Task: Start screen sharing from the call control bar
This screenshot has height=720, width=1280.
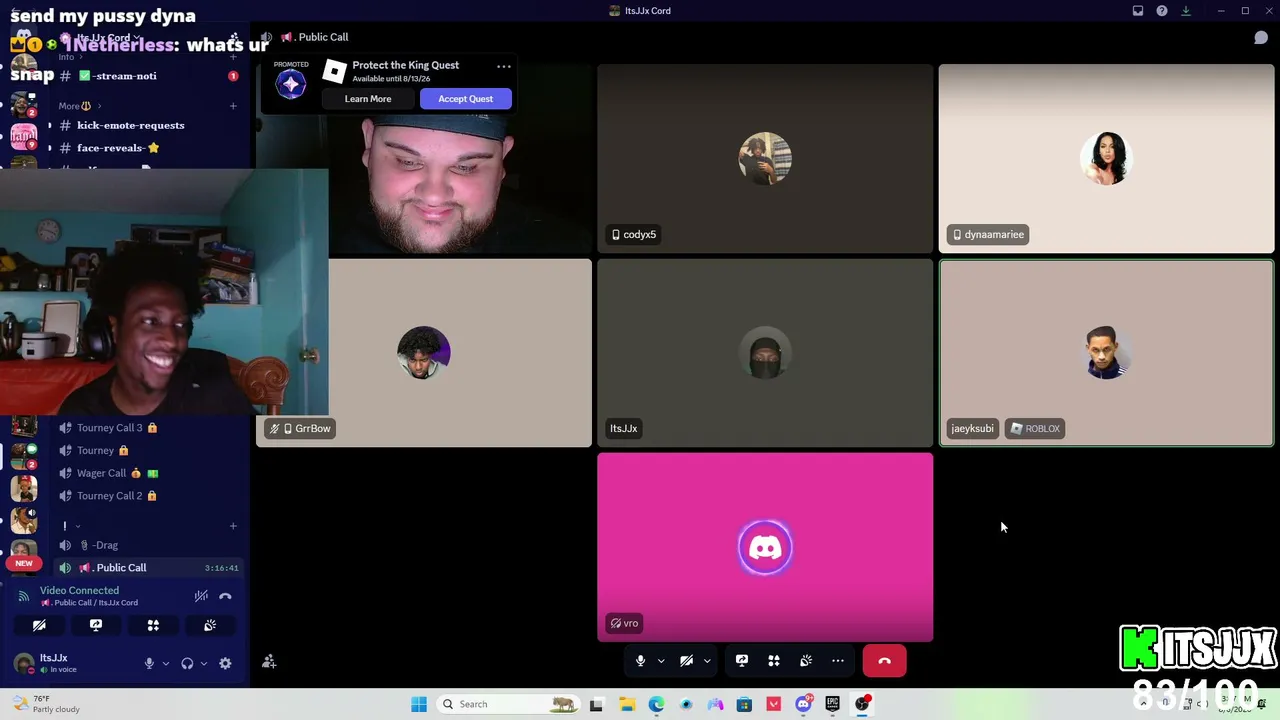Action: coord(742,661)
